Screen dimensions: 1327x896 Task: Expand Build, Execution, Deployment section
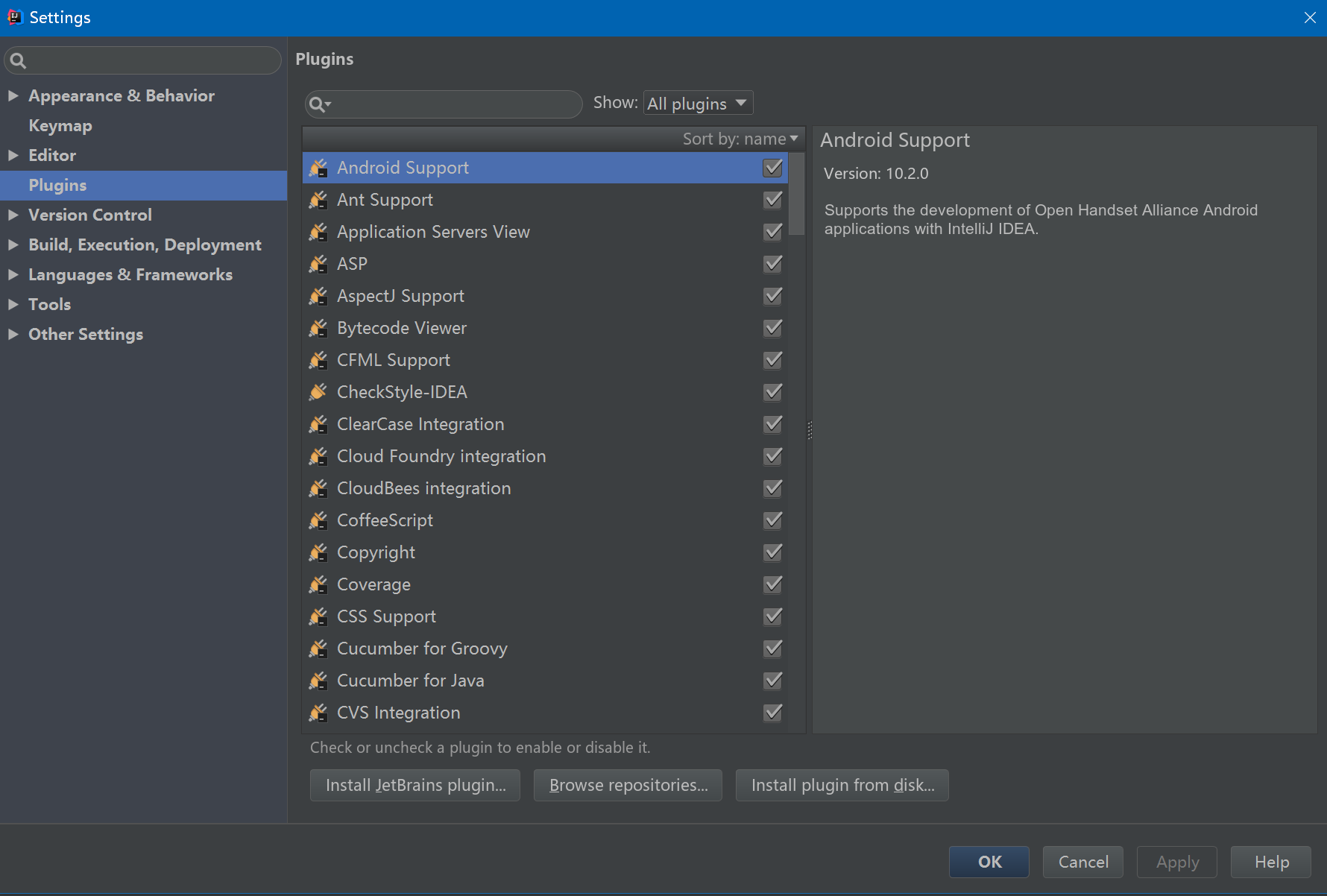pyautogui.click(x=13, y=245)
